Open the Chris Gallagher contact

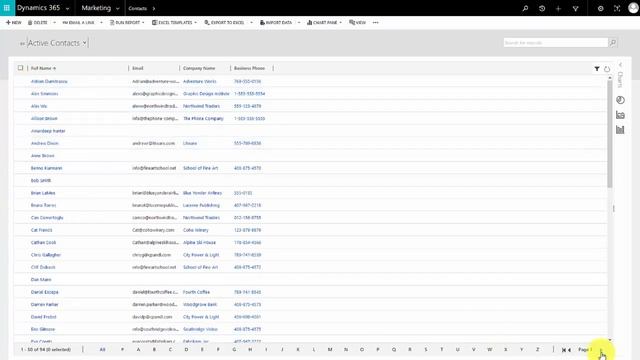point(46,255)
